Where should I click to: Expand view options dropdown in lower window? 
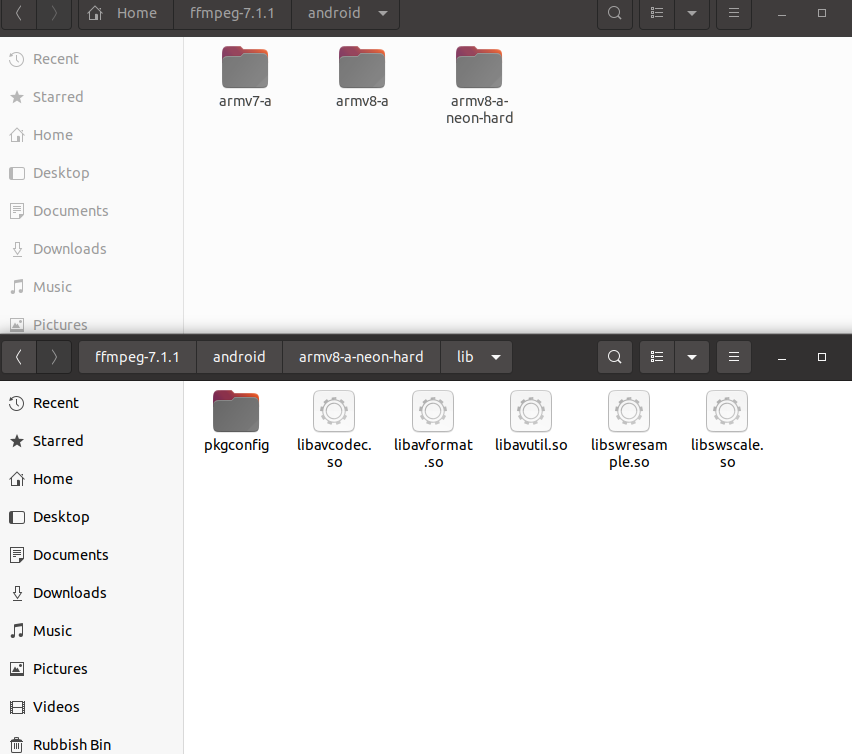coord(692,357)
